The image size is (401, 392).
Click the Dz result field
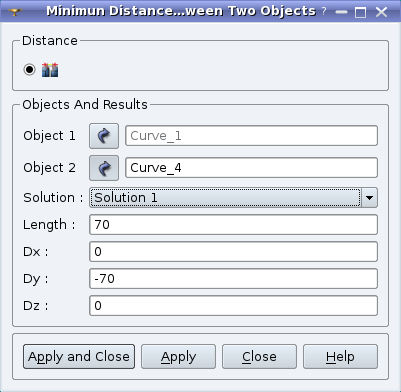coord(233,306)
